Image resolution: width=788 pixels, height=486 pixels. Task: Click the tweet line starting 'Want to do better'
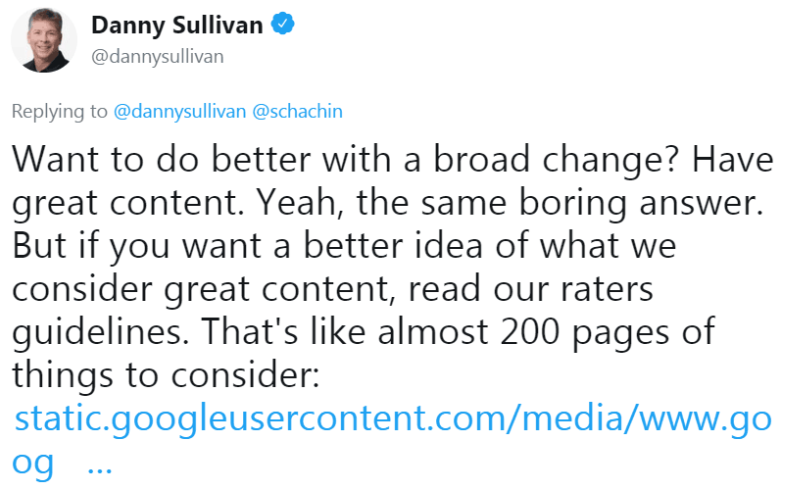click(392, 160)
